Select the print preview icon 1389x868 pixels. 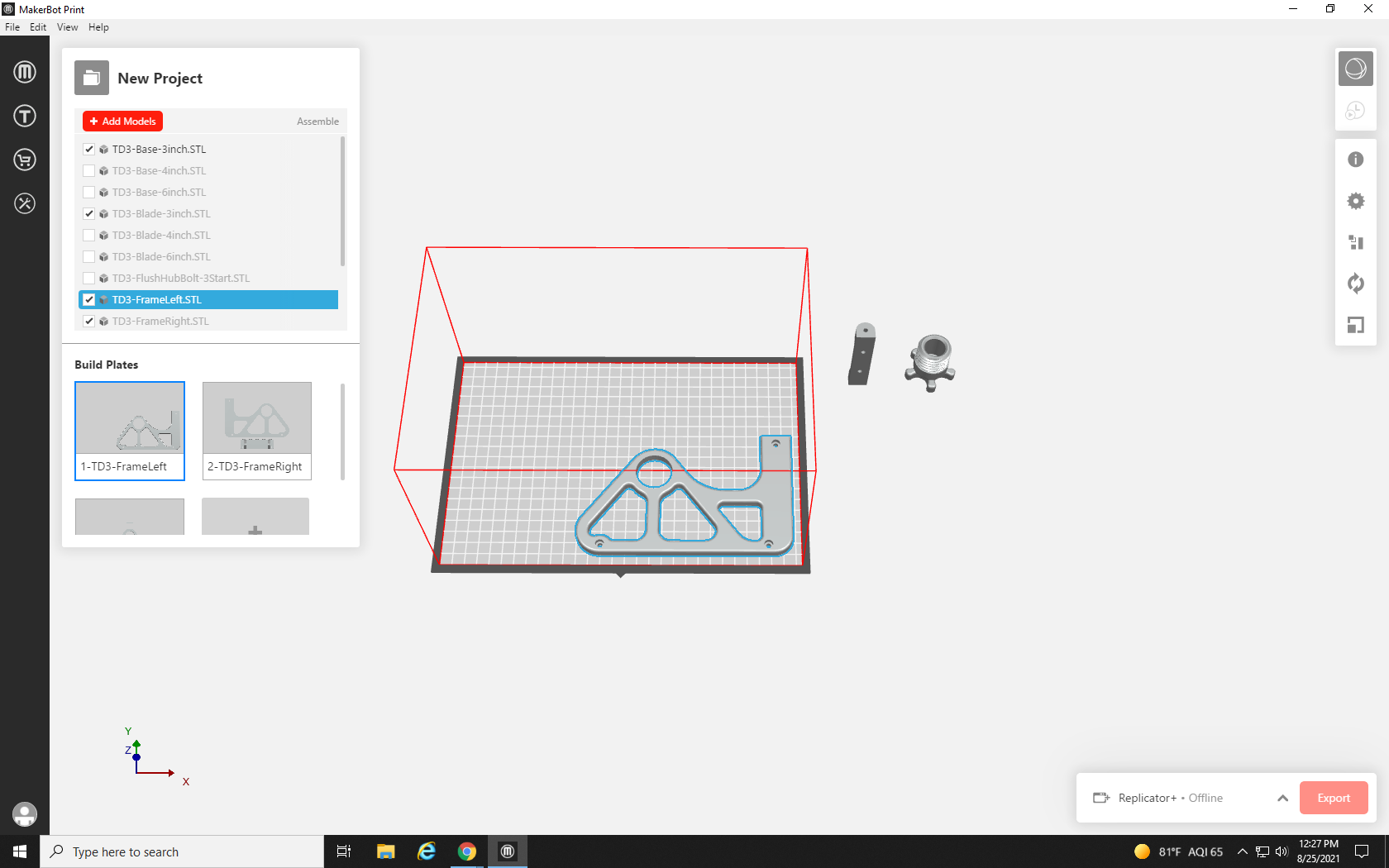pos(1356,111)
